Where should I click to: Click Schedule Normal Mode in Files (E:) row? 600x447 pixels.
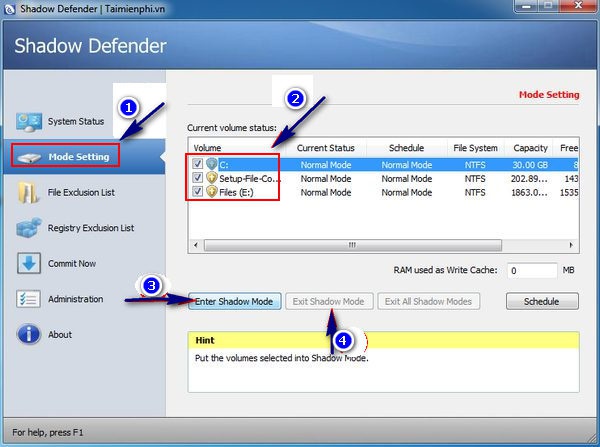(407, 193)
